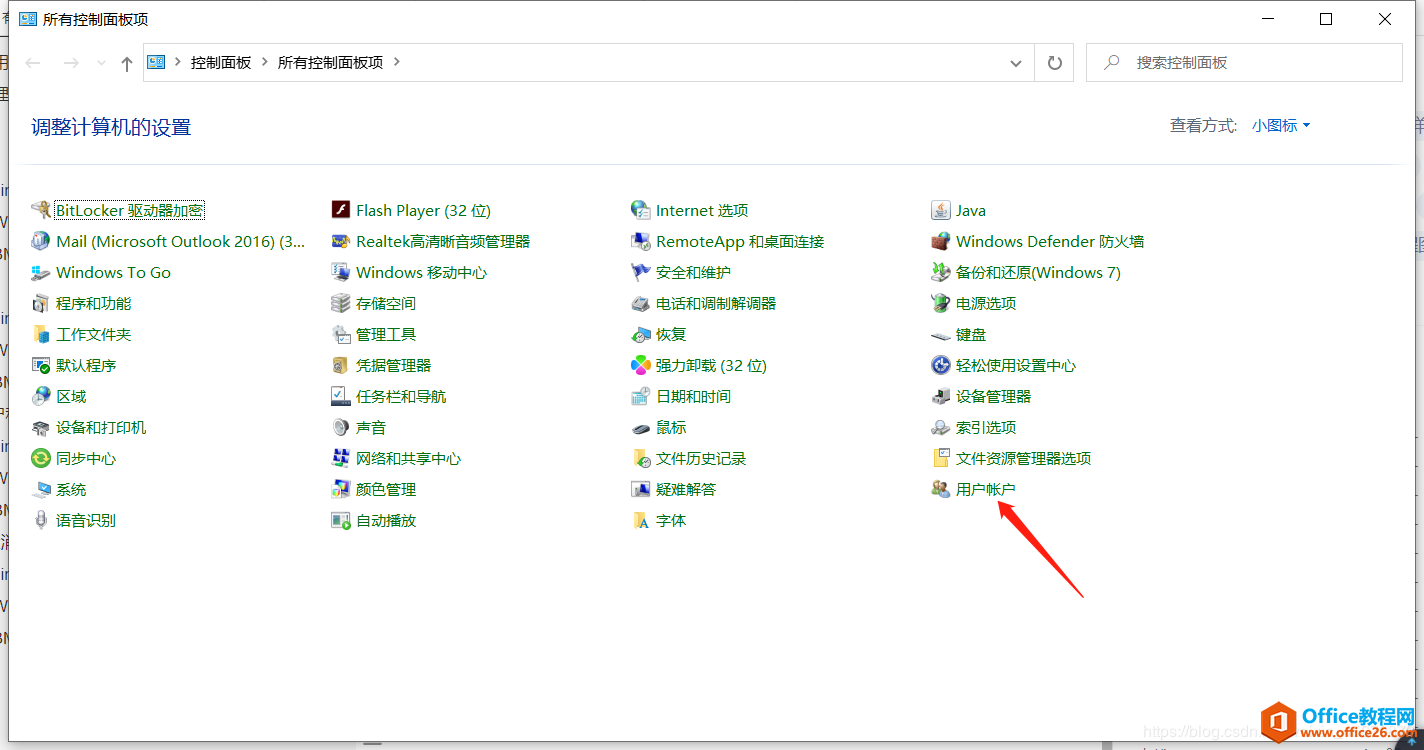The height and width of the screenshot is (750, 1424).
Task: Click the Windows To Go icon
Action: point(41,272)
